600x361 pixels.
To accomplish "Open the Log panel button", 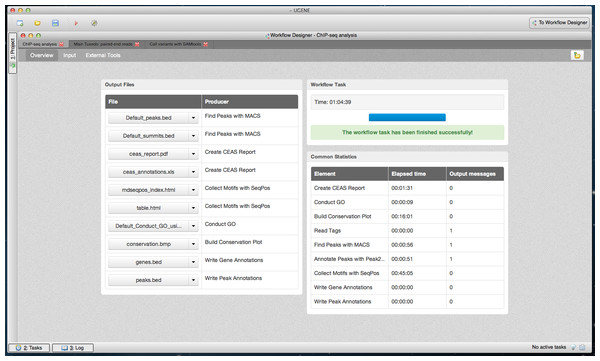I will pyautogui.click(x=73, y=348).
